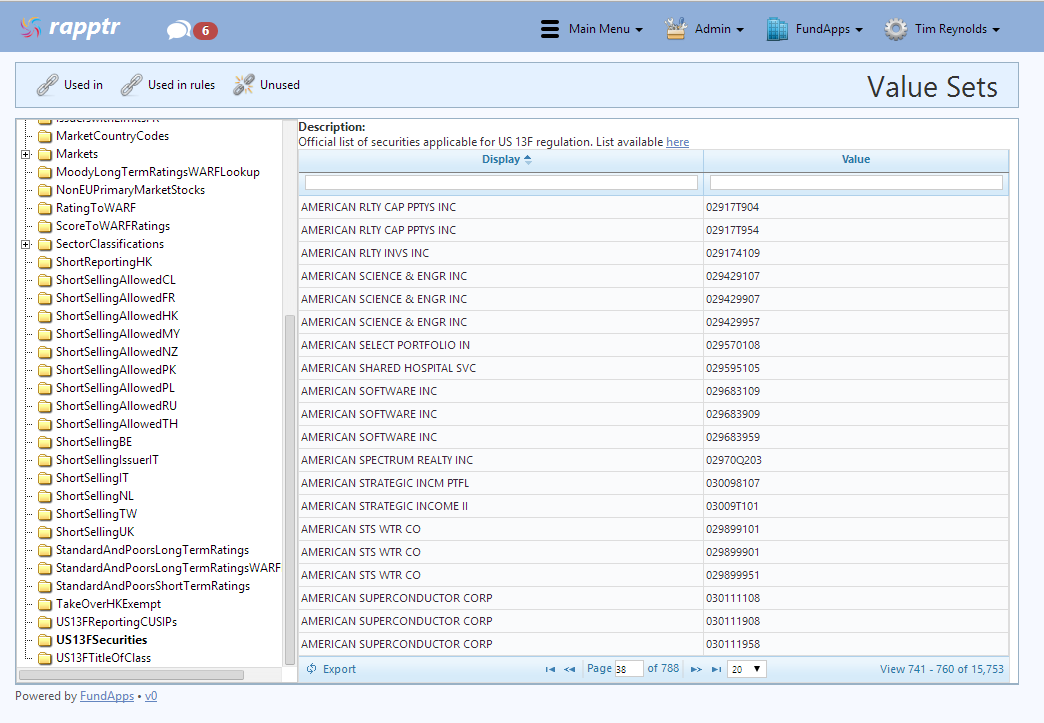Click the ShortSellingIssuerIT folder icon
The width and height of the screenshot is (1044, 723).
[x=45, y=460]
